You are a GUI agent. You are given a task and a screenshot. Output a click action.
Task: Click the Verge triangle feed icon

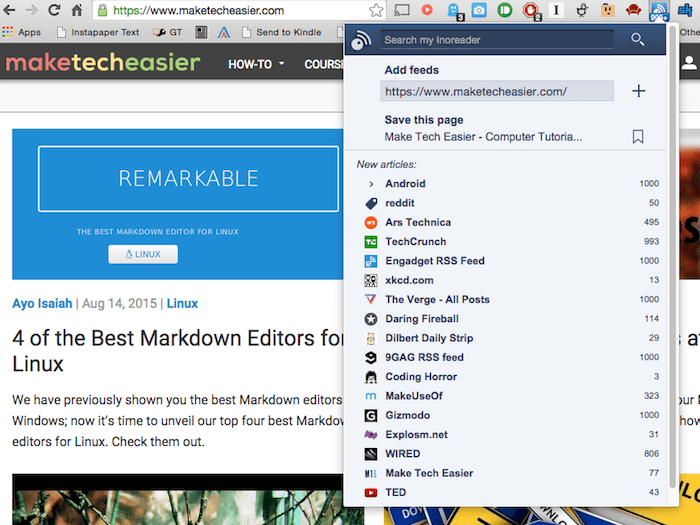[371, 299]
